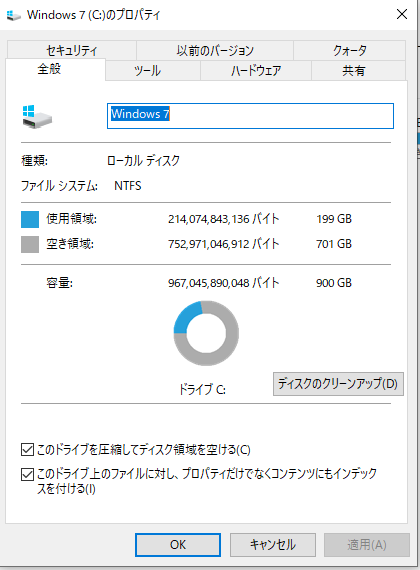This screenshot has height=570, width=420.
Task: Click the キャンセル button
Action: [x=273, y=545]
